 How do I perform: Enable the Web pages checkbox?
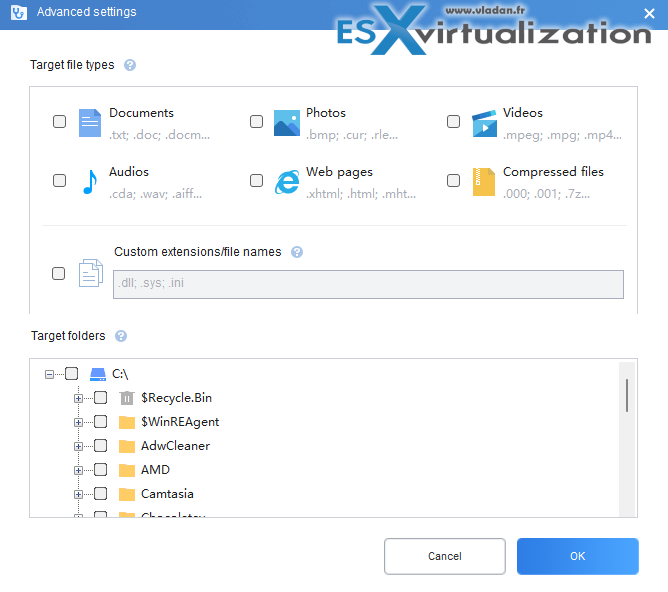coord(256,181)
